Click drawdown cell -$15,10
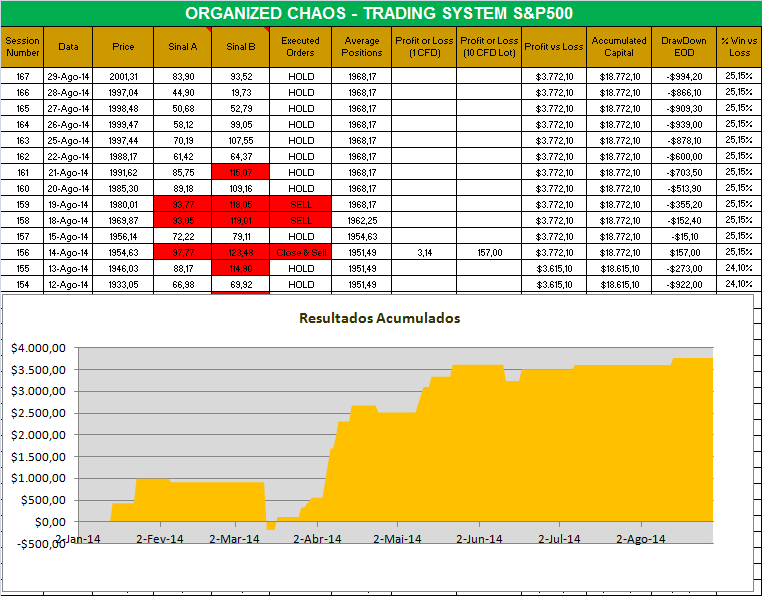This screenshot has height=596, width=762. pyautogui.click(x=684, y=236)
